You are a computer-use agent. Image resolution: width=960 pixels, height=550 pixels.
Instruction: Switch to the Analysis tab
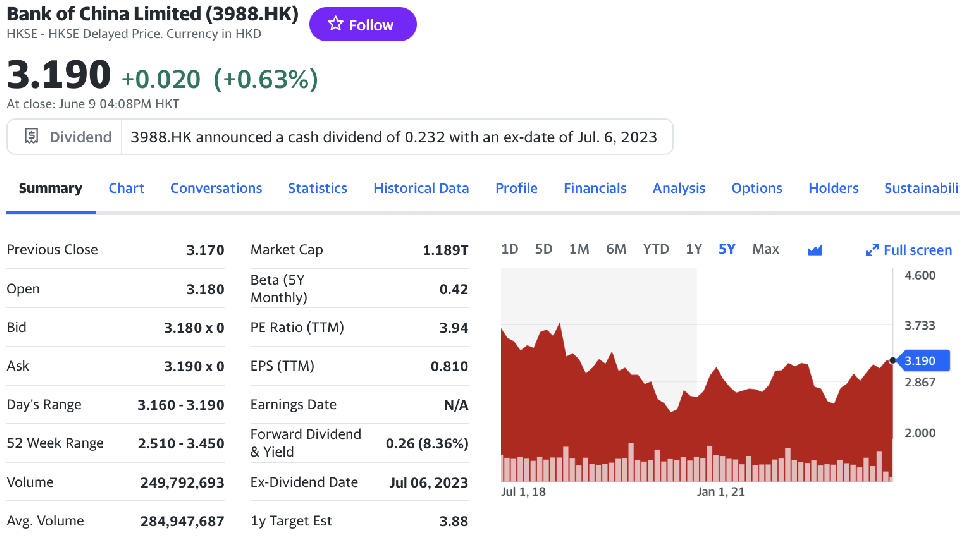pos(679,188)
